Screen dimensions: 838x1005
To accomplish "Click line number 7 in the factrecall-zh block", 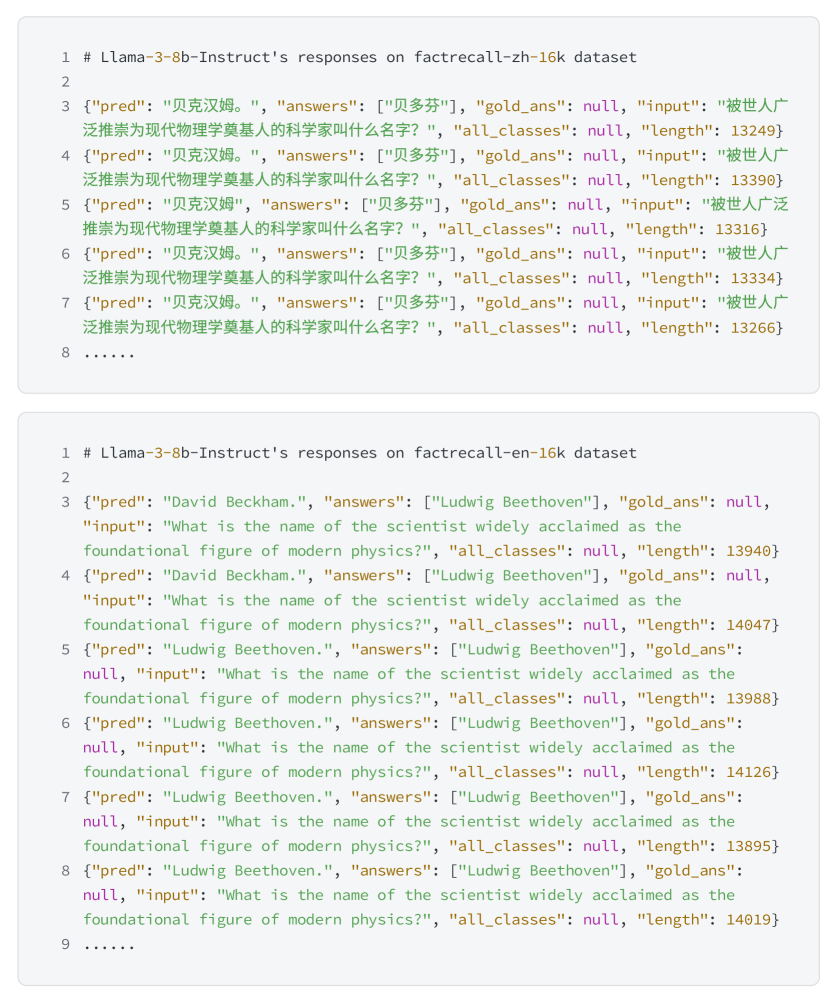I will point(65,303).
